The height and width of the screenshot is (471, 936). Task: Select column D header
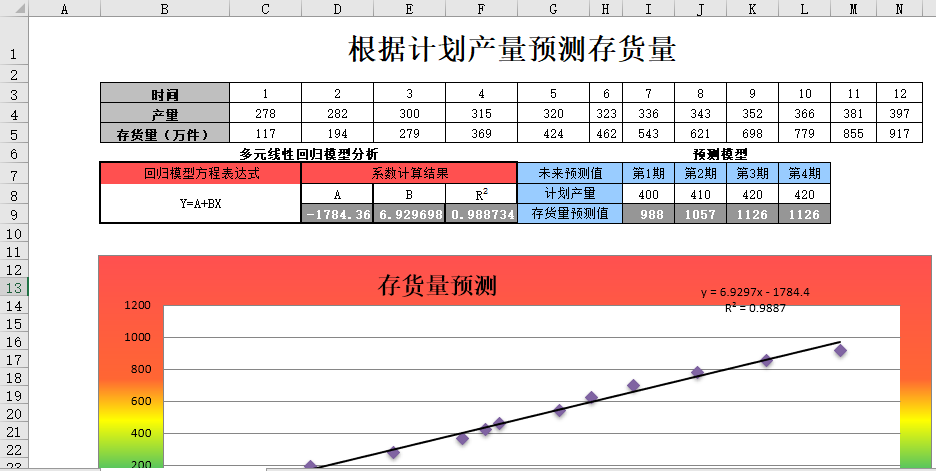337,9
